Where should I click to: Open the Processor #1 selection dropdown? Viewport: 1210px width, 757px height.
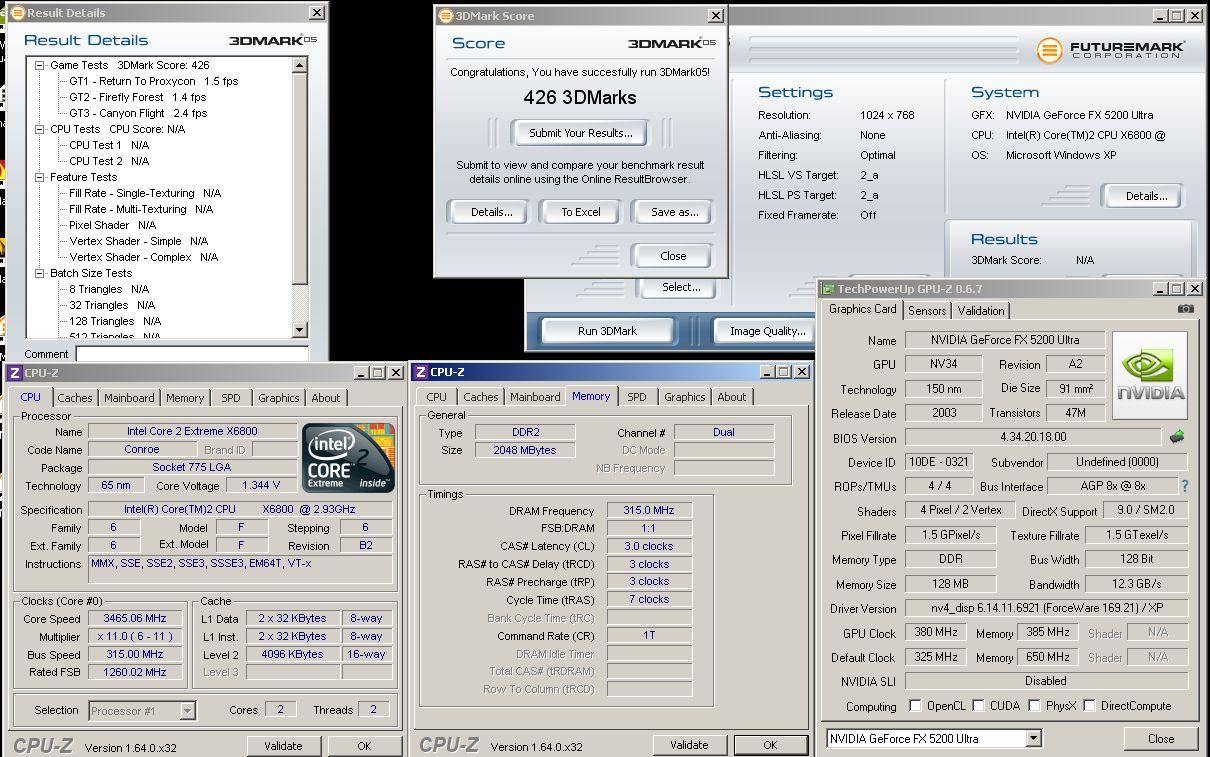(x=187, y=711)
